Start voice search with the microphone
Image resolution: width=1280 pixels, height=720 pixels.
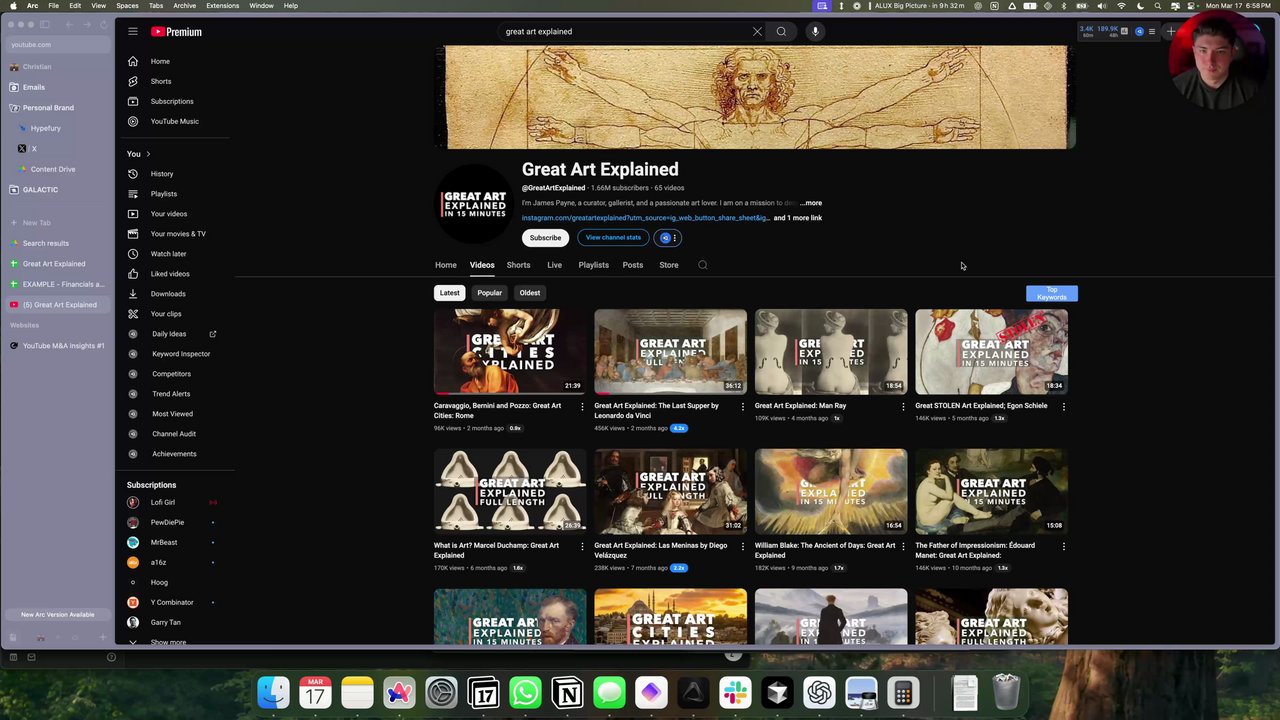[x=815, y=31]
